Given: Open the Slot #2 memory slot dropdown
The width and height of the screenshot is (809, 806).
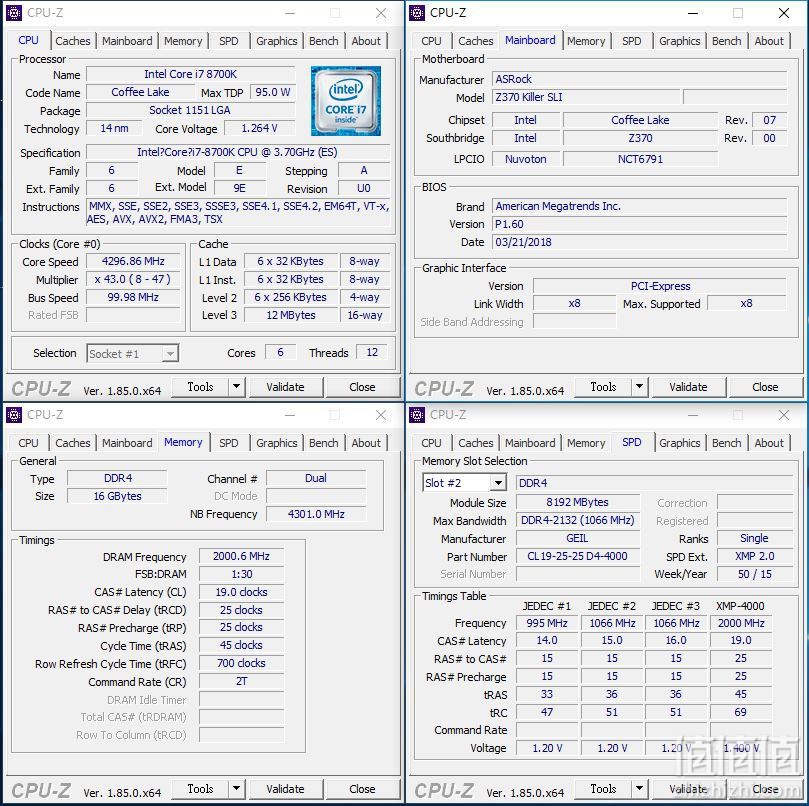Looking at the screenshot, I should [x=464, y=483].
